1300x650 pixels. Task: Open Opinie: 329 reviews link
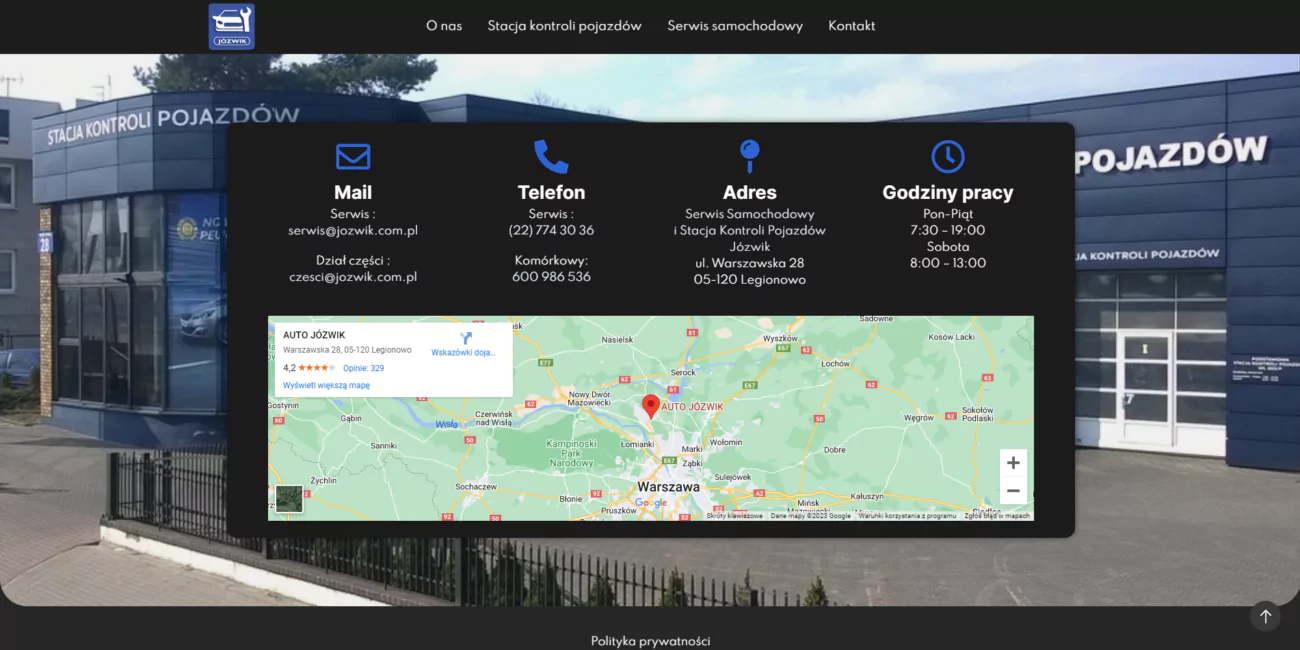363,368
